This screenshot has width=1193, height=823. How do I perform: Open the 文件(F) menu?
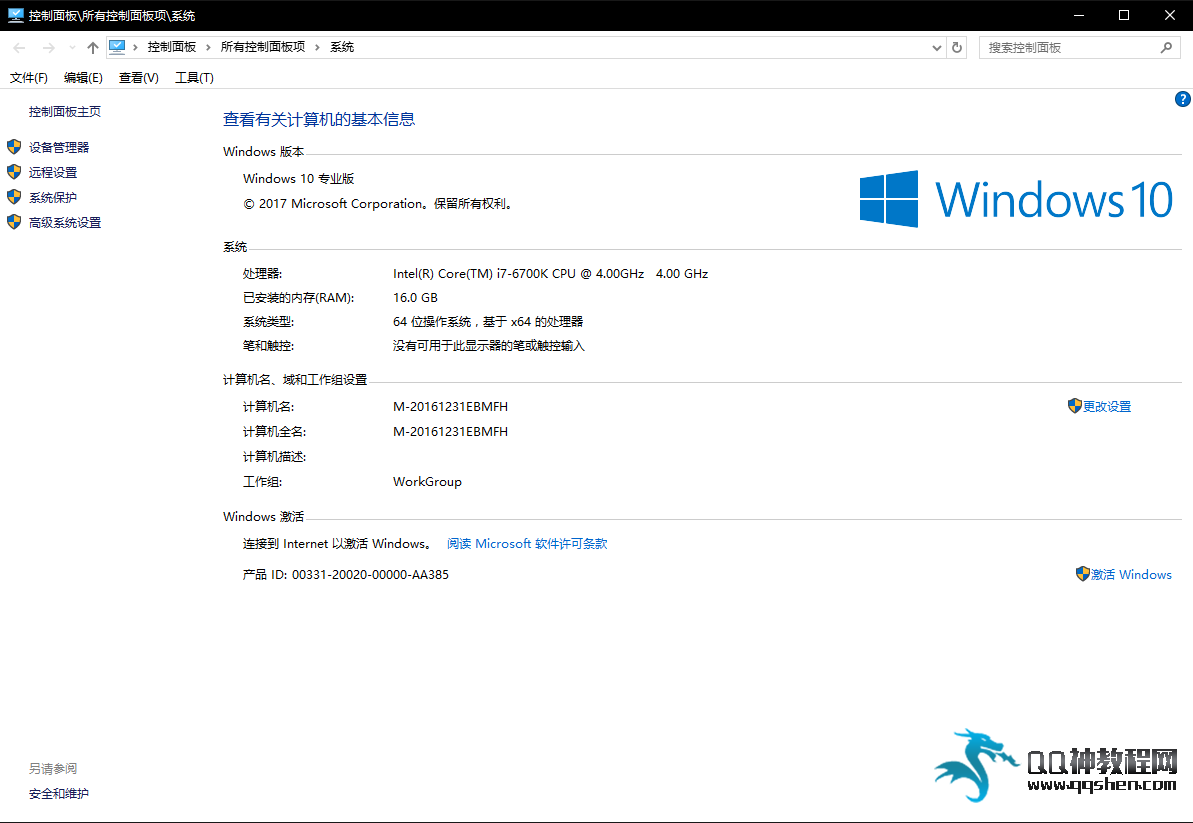[29, 78]
